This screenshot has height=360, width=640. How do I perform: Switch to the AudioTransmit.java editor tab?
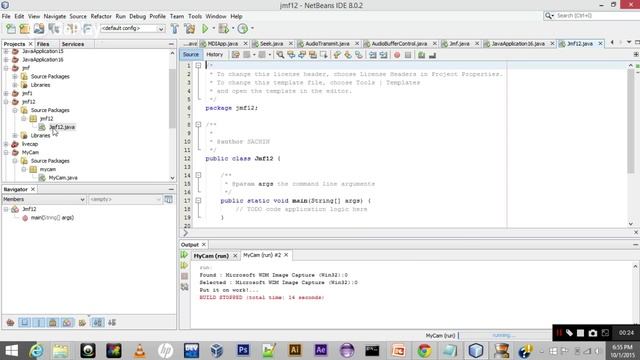point(327,44)
